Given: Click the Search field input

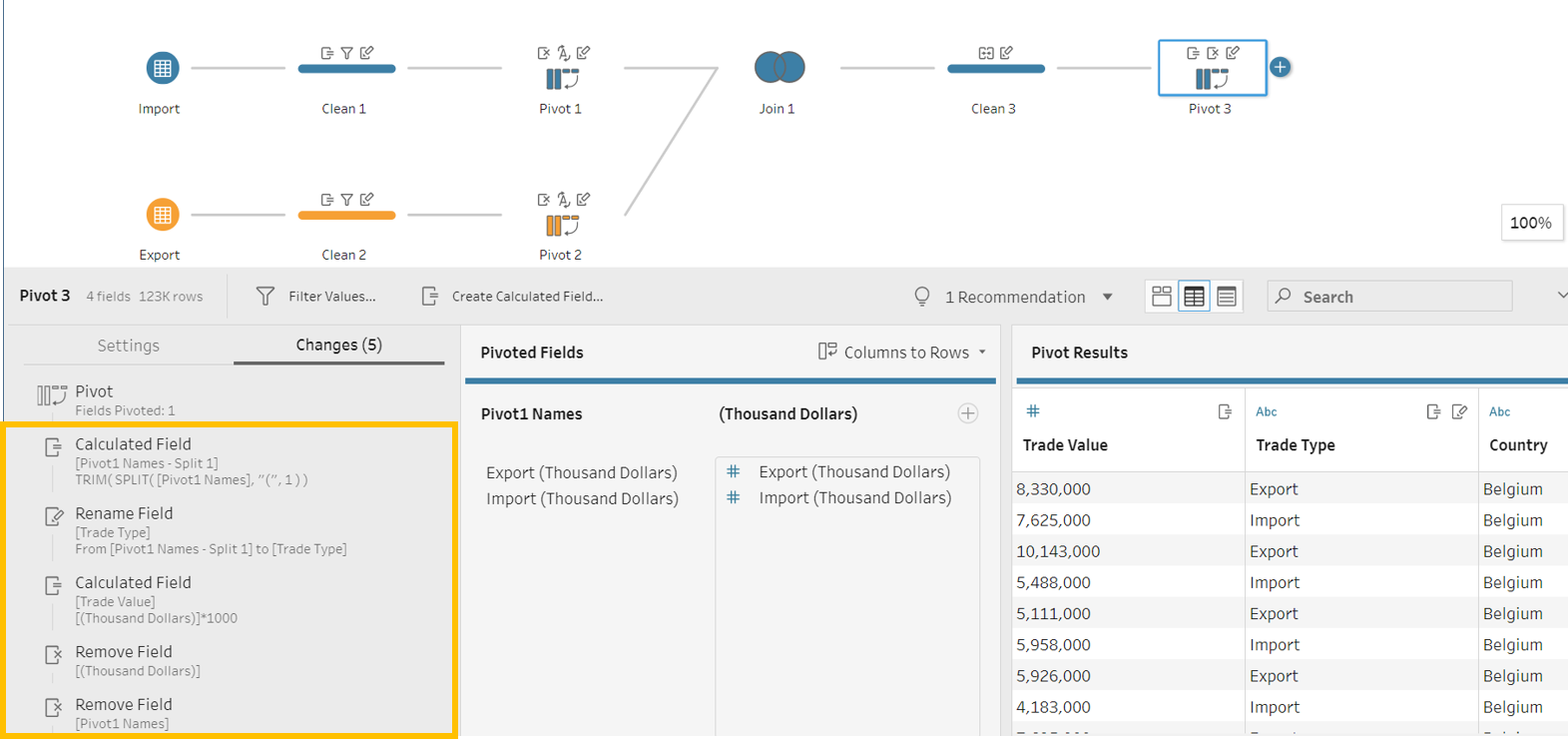Looking at the screenshot, I should point(1397,297).
